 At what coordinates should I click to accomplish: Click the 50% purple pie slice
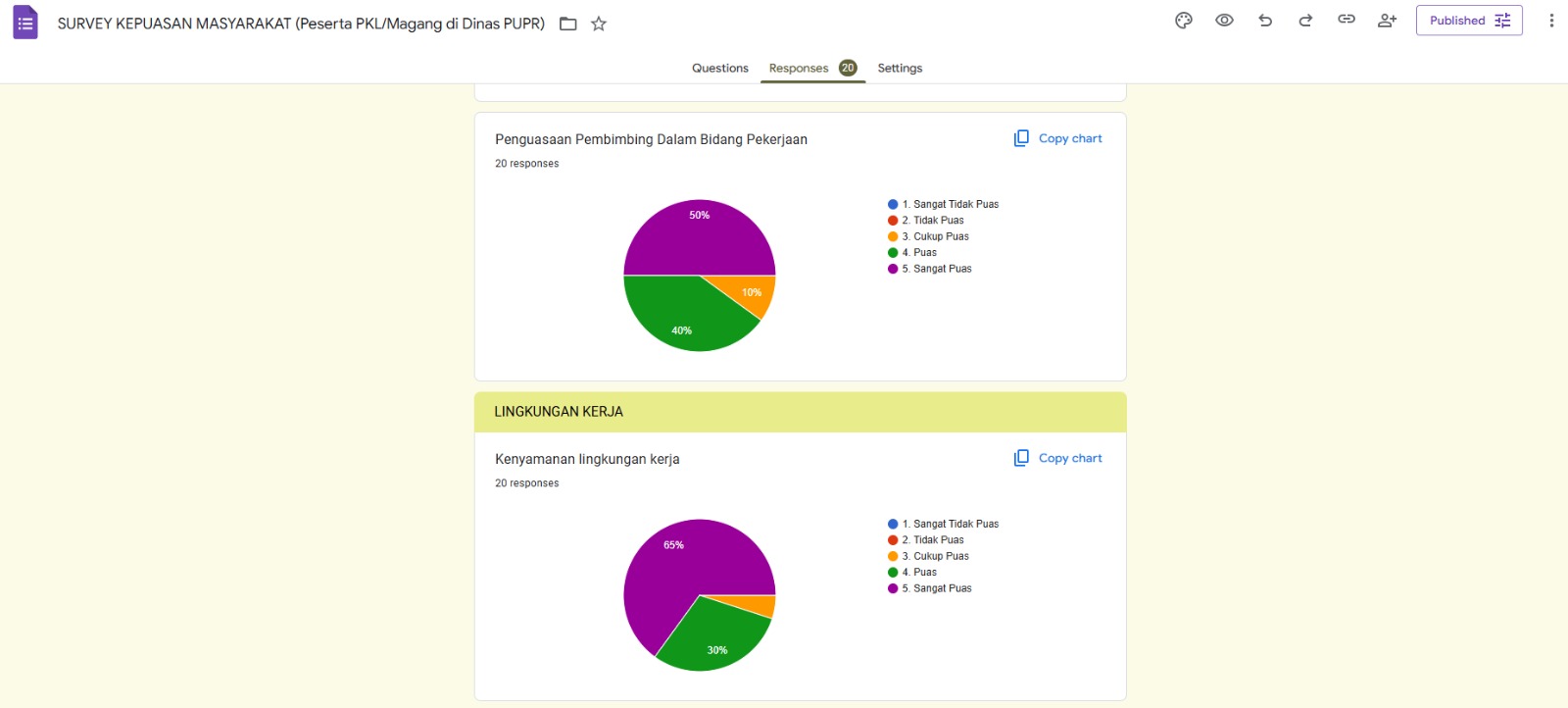pos(700,237)
